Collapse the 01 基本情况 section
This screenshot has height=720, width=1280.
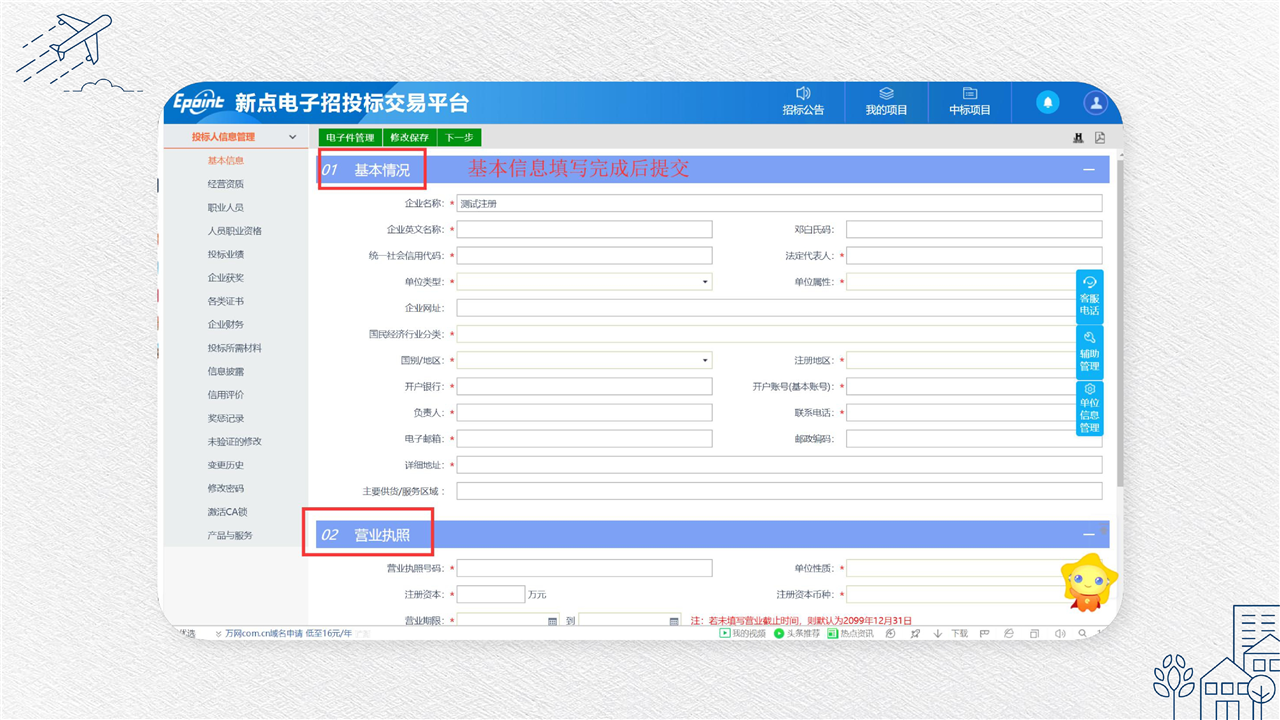click(x=1089, y=170)
